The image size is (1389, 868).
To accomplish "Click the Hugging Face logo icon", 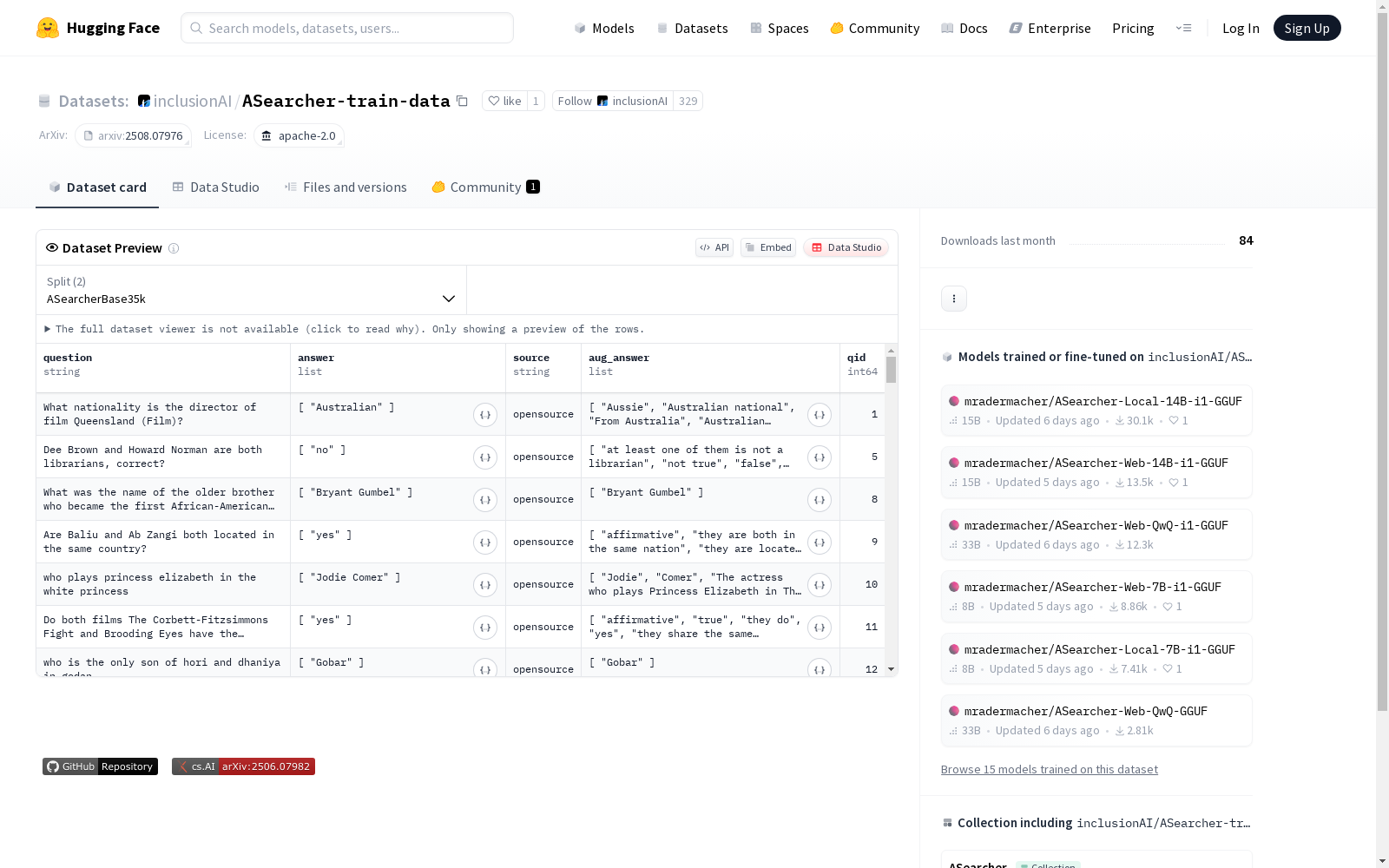I will (x=48, y=28).
